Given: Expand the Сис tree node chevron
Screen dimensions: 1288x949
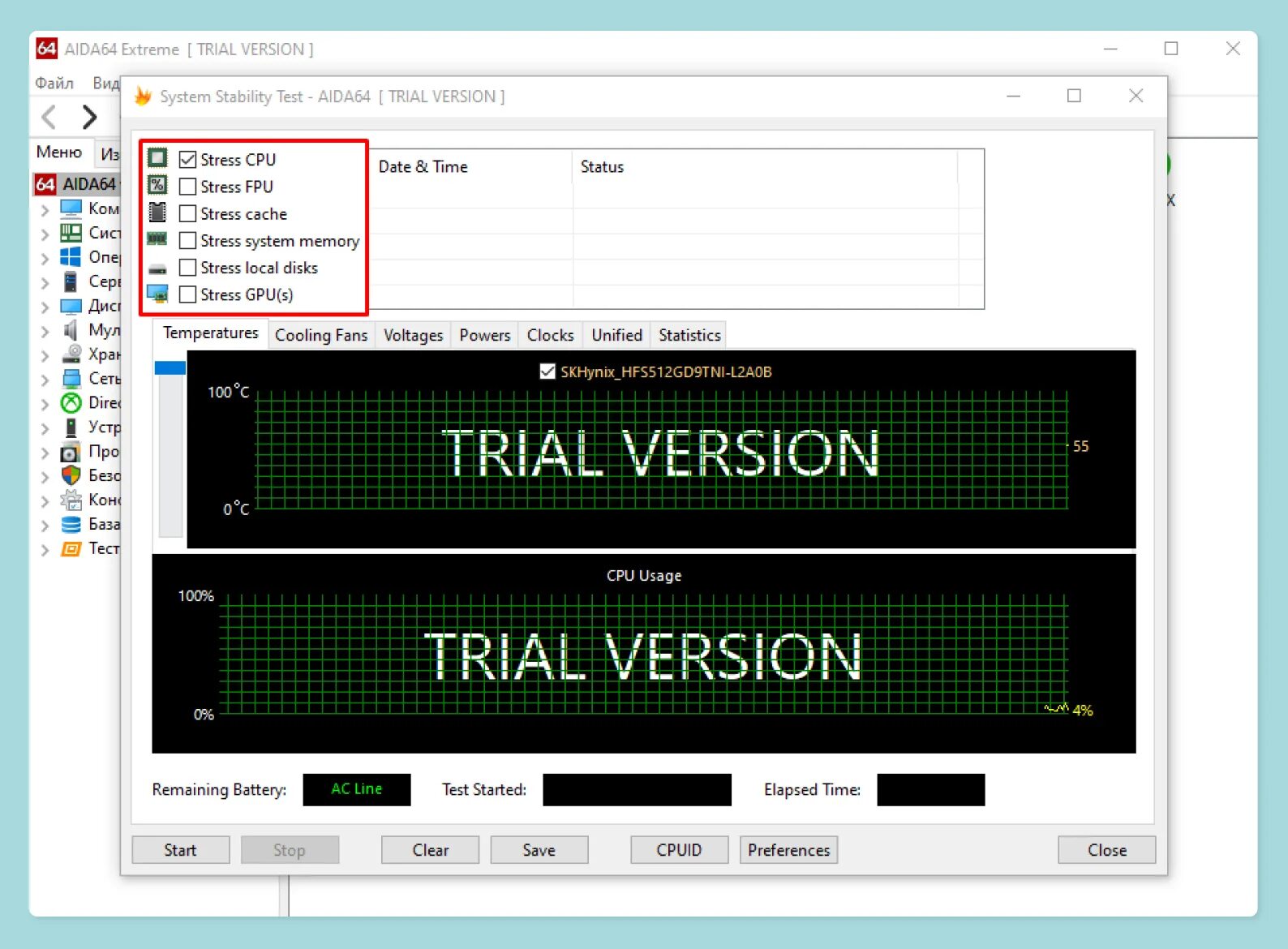Looking at the screenshot, I should point(45,234).
